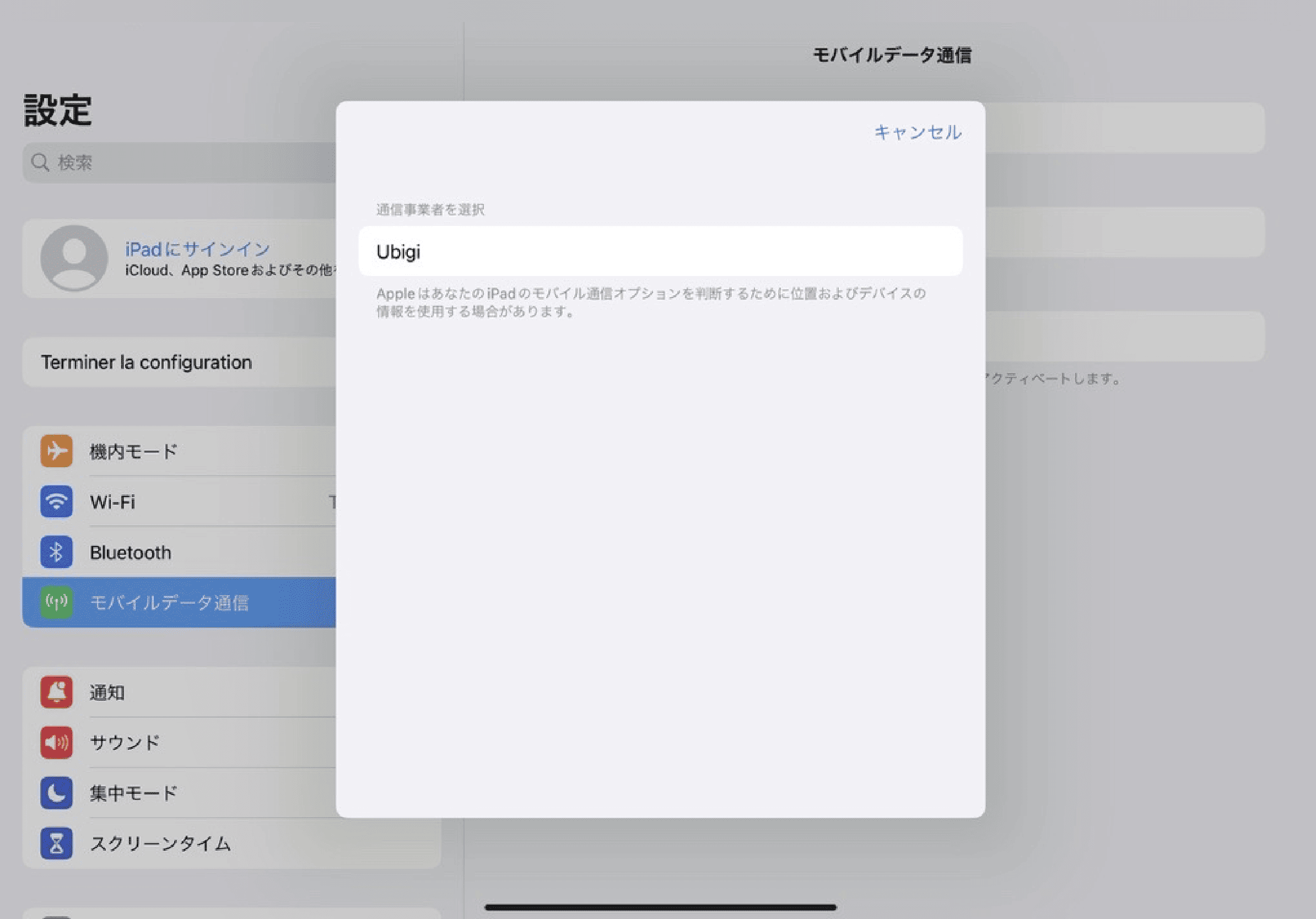This screenshot has height=919, width=1316.
Task: Open the 通知 settings row
Action: point(180,692)
